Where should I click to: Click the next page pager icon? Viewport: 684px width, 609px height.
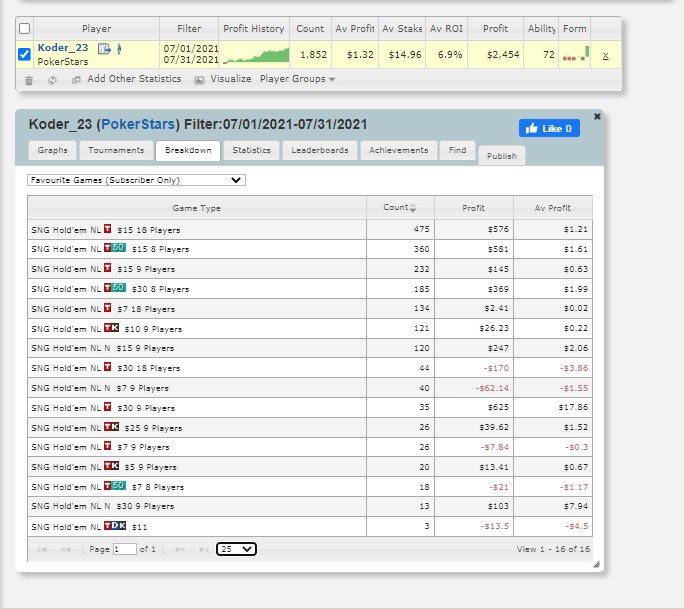click(180, 549)
